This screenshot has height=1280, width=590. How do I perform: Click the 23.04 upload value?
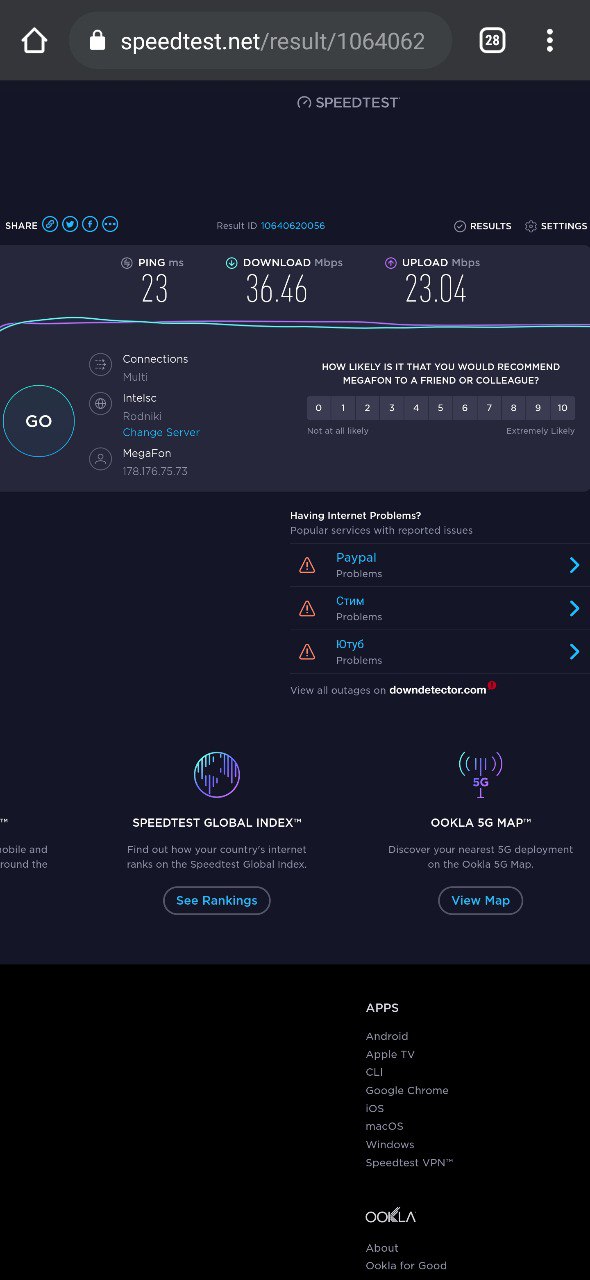pos(436,290)
